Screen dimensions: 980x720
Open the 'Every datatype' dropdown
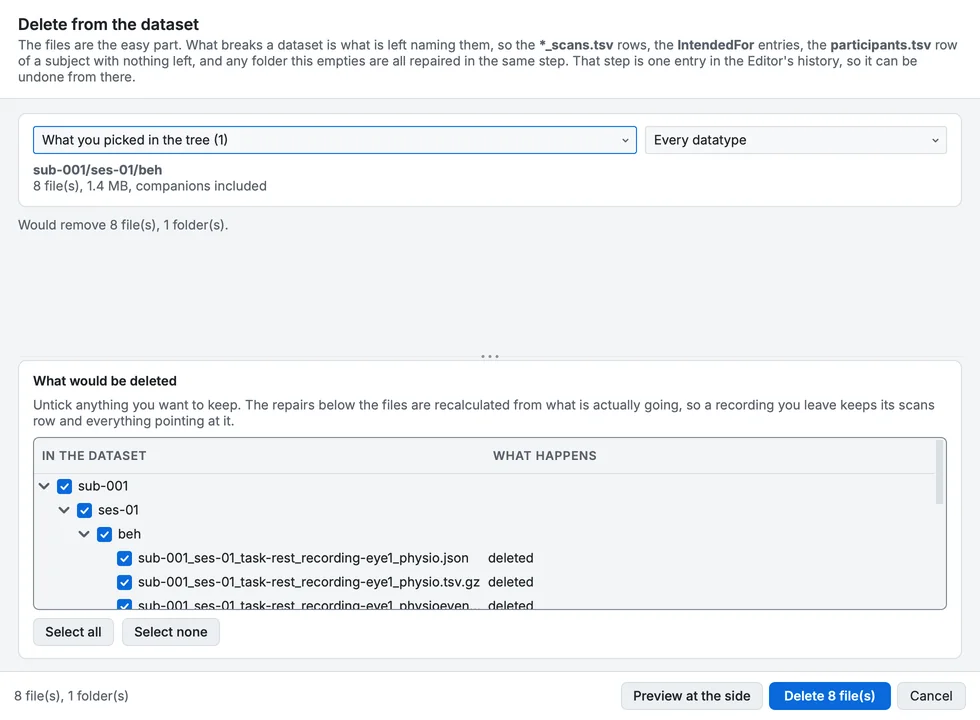796,140
